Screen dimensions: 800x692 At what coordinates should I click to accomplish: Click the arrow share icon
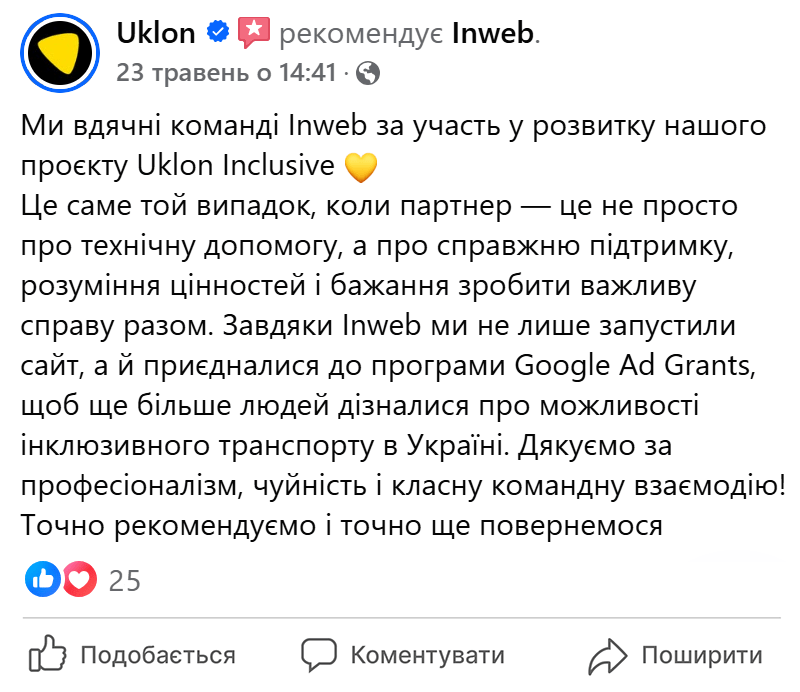(x=607, y=655)
